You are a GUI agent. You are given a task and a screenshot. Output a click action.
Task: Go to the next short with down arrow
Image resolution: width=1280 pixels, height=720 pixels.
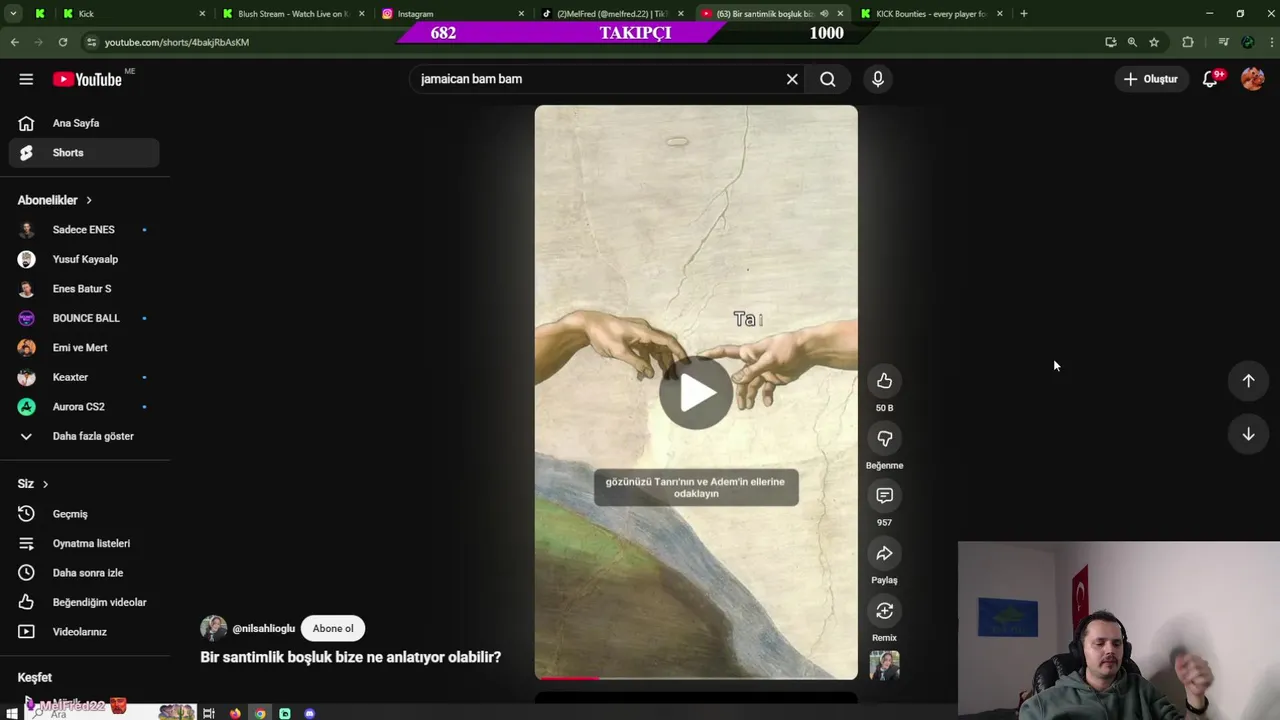point(1248,434)
